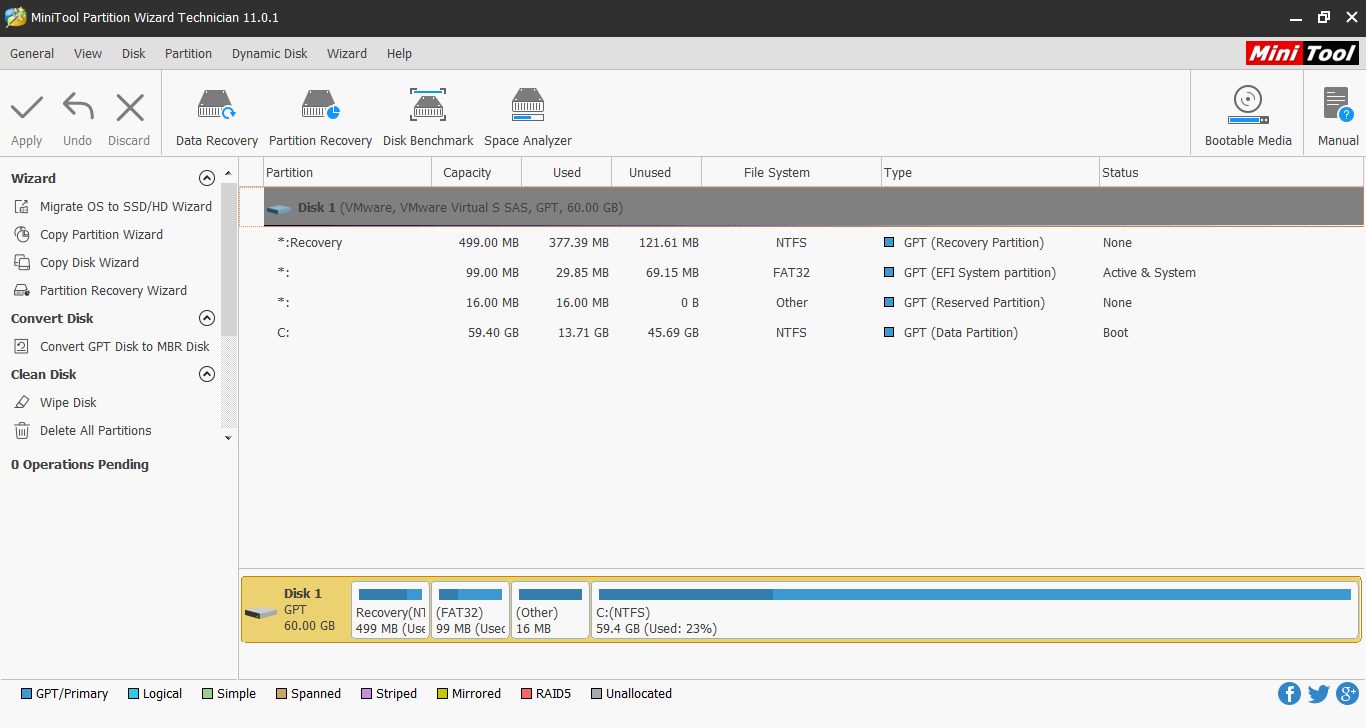
Task: Click the 0 Operations Pending label
Action: tap(80, 464)
